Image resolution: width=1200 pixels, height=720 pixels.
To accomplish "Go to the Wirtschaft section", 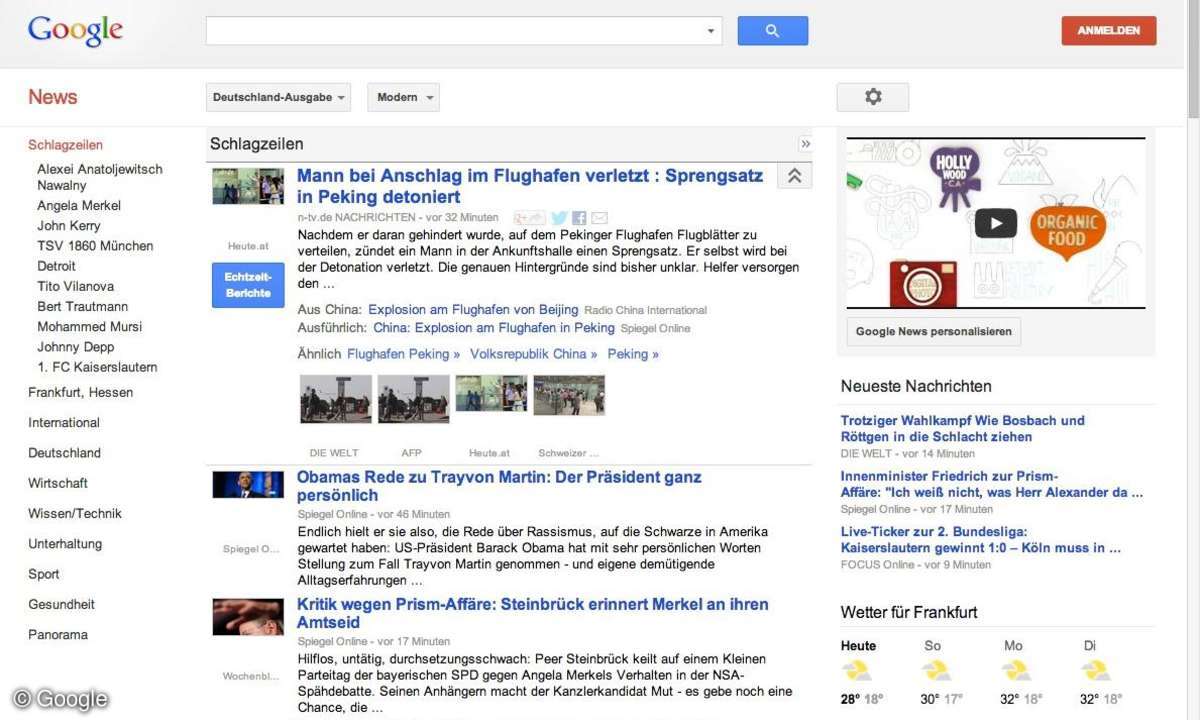I will [58, 483].
